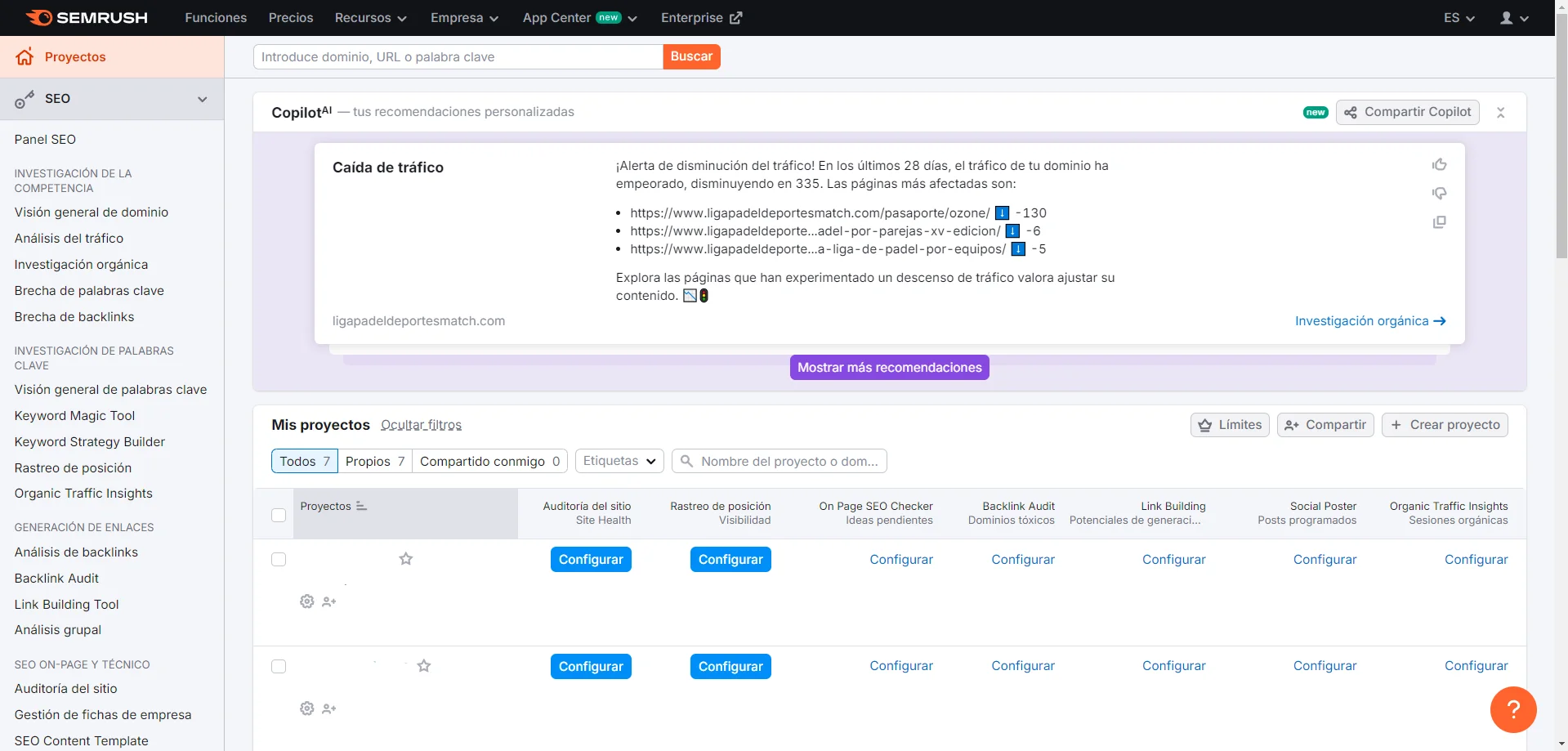Image resolution: width=1568 pixels, height=751 pixels.
Task: Click Mostrar más recomendaciones button
Action: (x=889, y=368)
